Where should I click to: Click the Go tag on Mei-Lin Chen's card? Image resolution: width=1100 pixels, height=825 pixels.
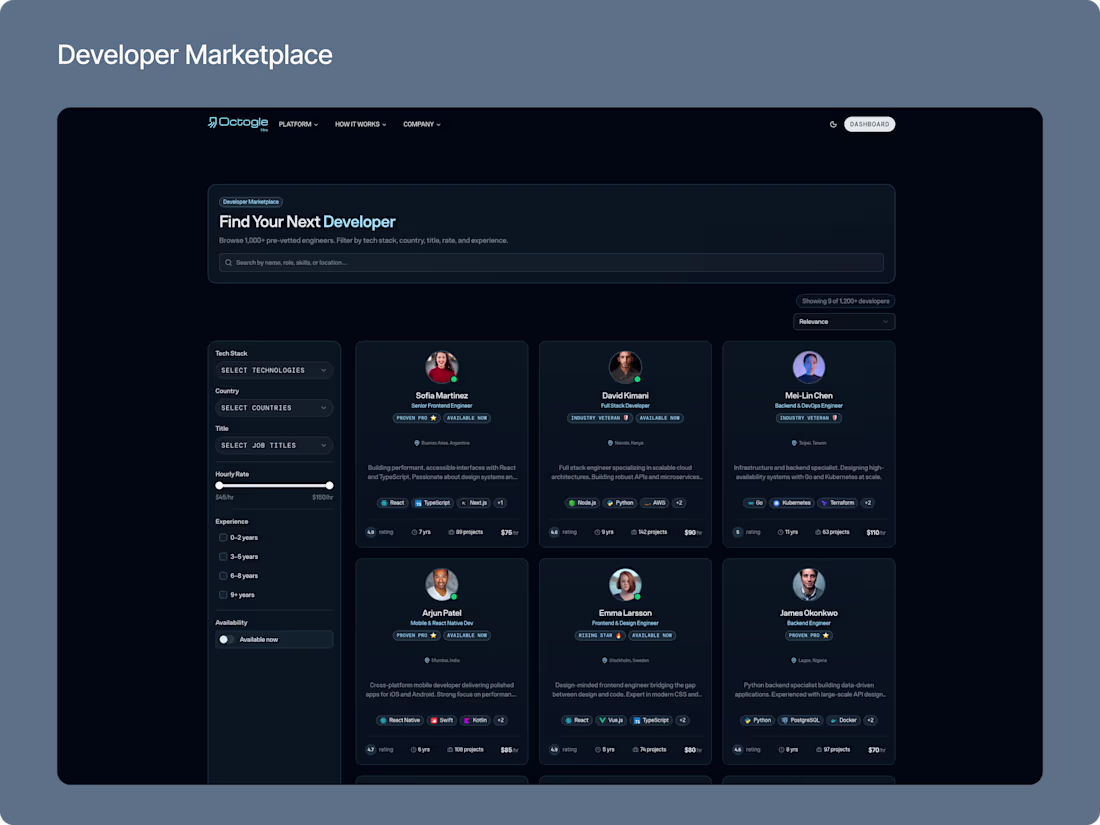coord(755,503)
